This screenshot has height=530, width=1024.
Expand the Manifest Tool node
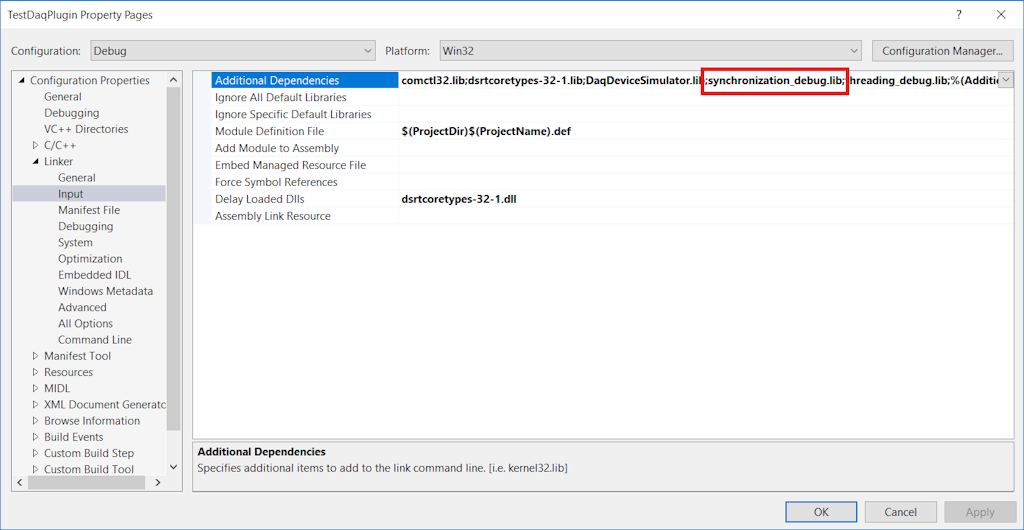pyautogui.click(x=35, y=356)
